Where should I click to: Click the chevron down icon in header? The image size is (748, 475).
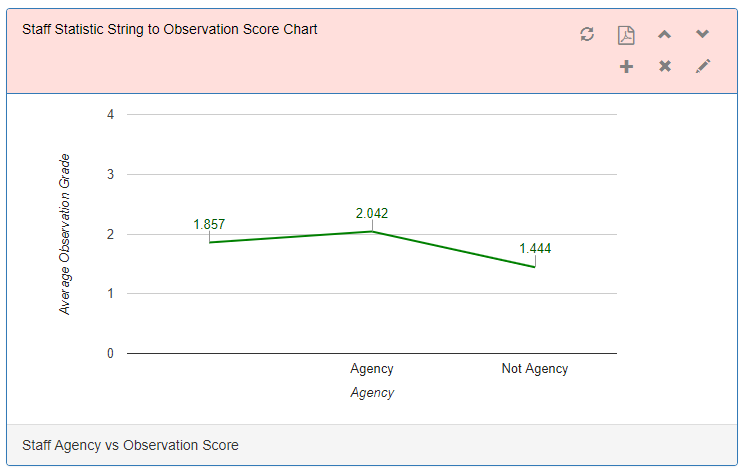(703, 35)
